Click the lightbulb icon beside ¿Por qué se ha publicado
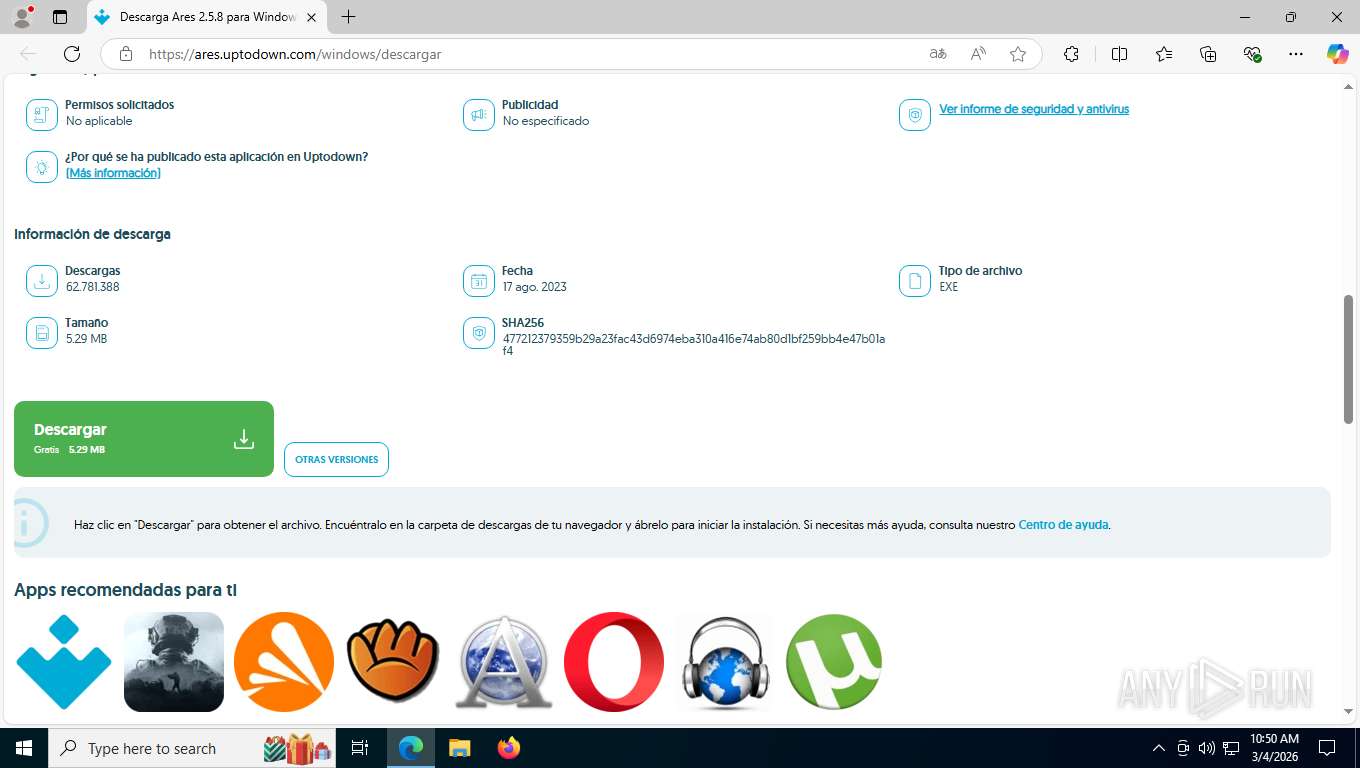This screenshot has height=768, width=1360. click(42, 167)
